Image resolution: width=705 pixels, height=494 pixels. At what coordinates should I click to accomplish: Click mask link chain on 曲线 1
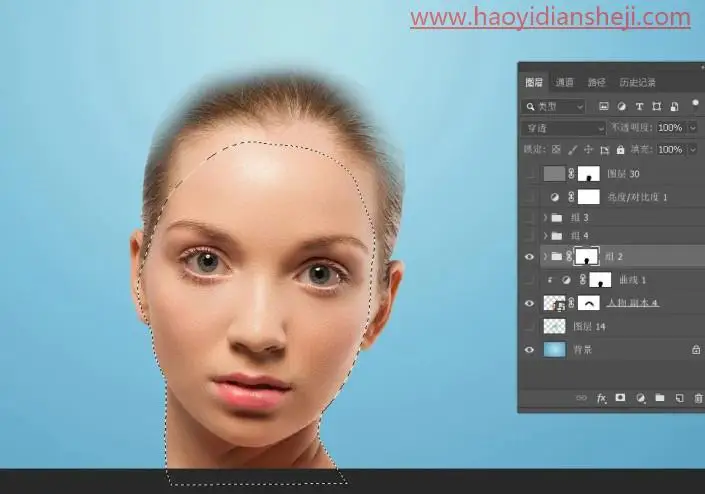583,280
